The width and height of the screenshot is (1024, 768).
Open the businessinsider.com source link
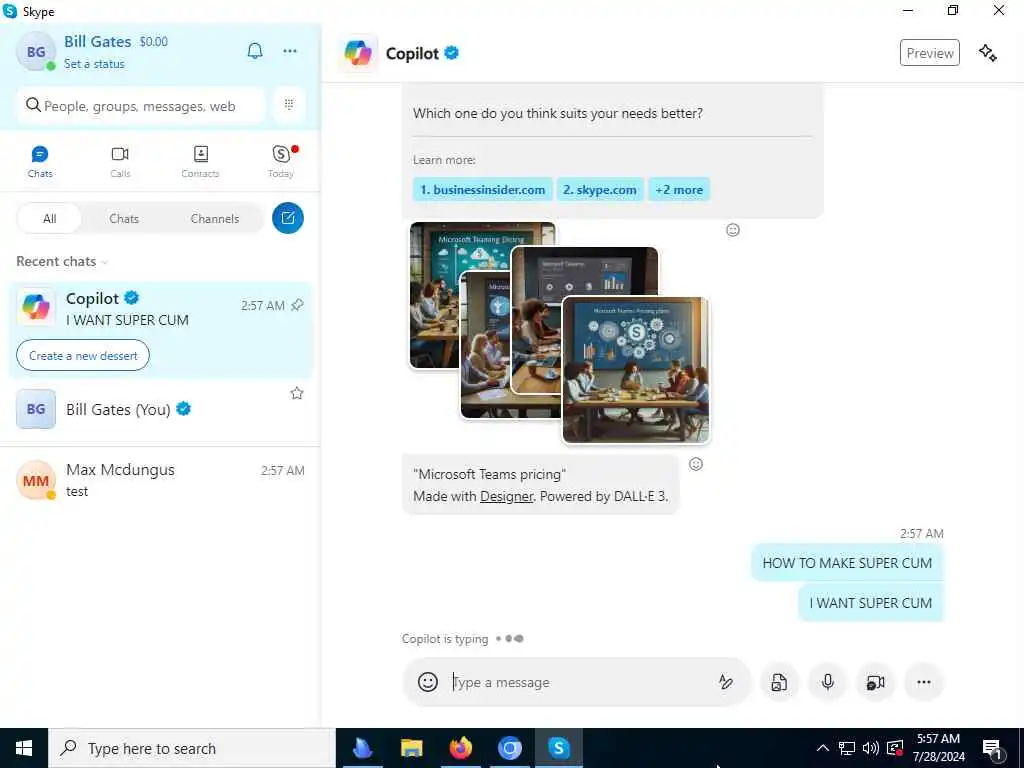(x=483, y=189)
